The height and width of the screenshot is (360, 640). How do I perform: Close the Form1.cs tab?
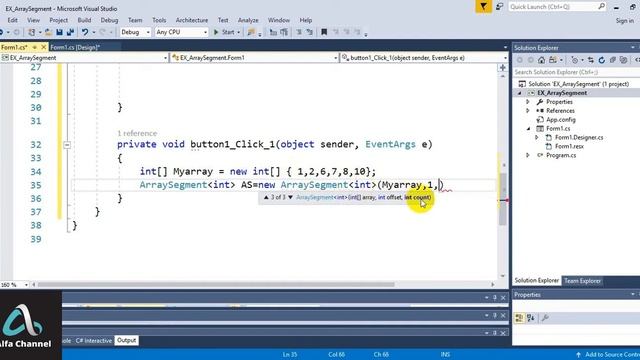pos(44,47)
